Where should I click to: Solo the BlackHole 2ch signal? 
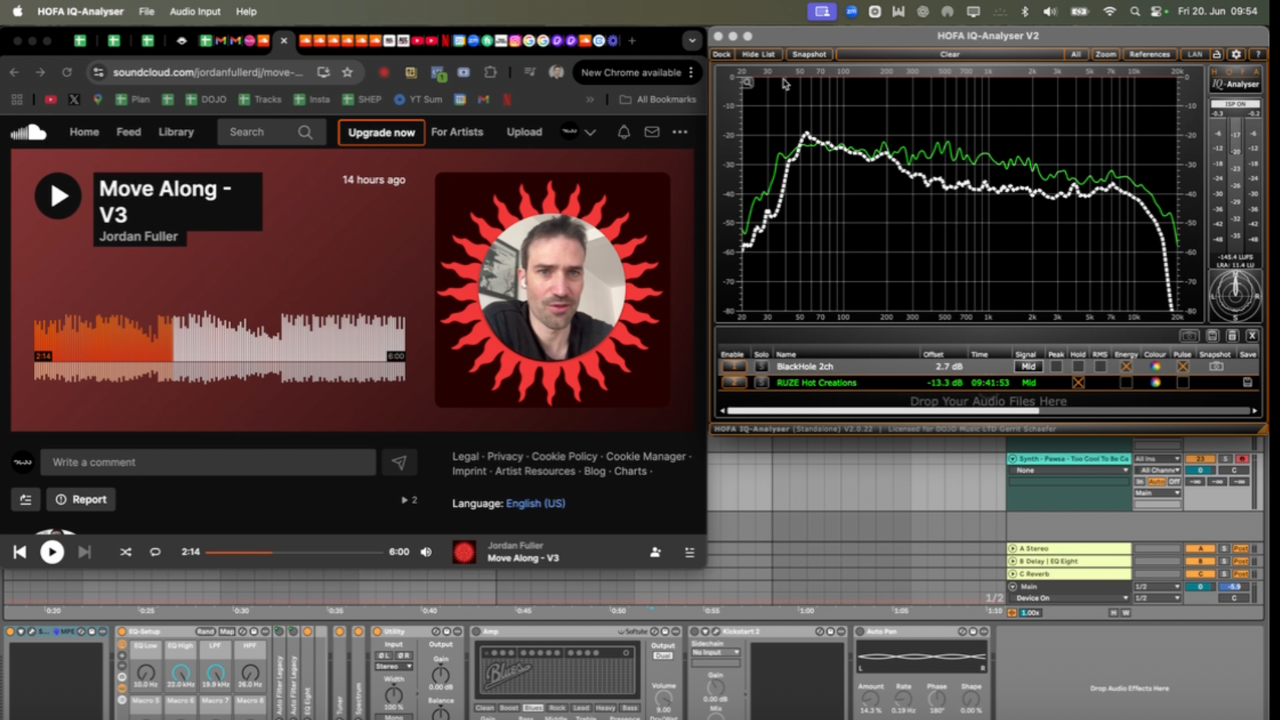[761, 367]
